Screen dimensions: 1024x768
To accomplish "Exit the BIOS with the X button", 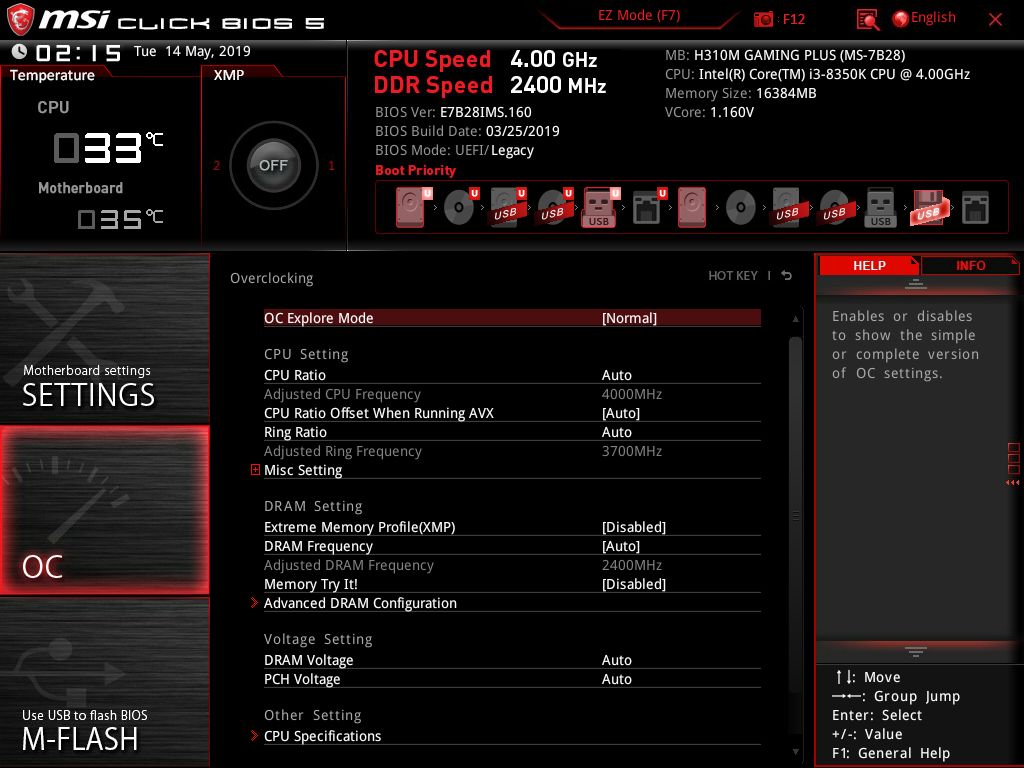I will click(x=995, y=20).
